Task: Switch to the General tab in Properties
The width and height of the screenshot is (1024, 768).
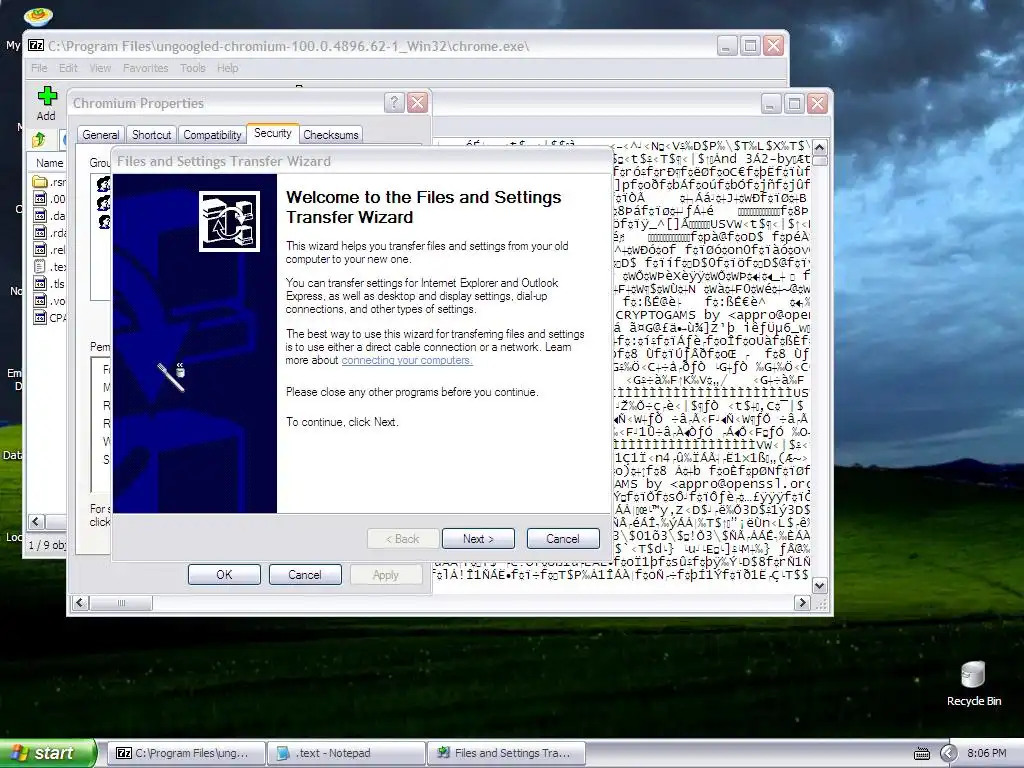Action: pyautogui.click(x=101, y=135)
